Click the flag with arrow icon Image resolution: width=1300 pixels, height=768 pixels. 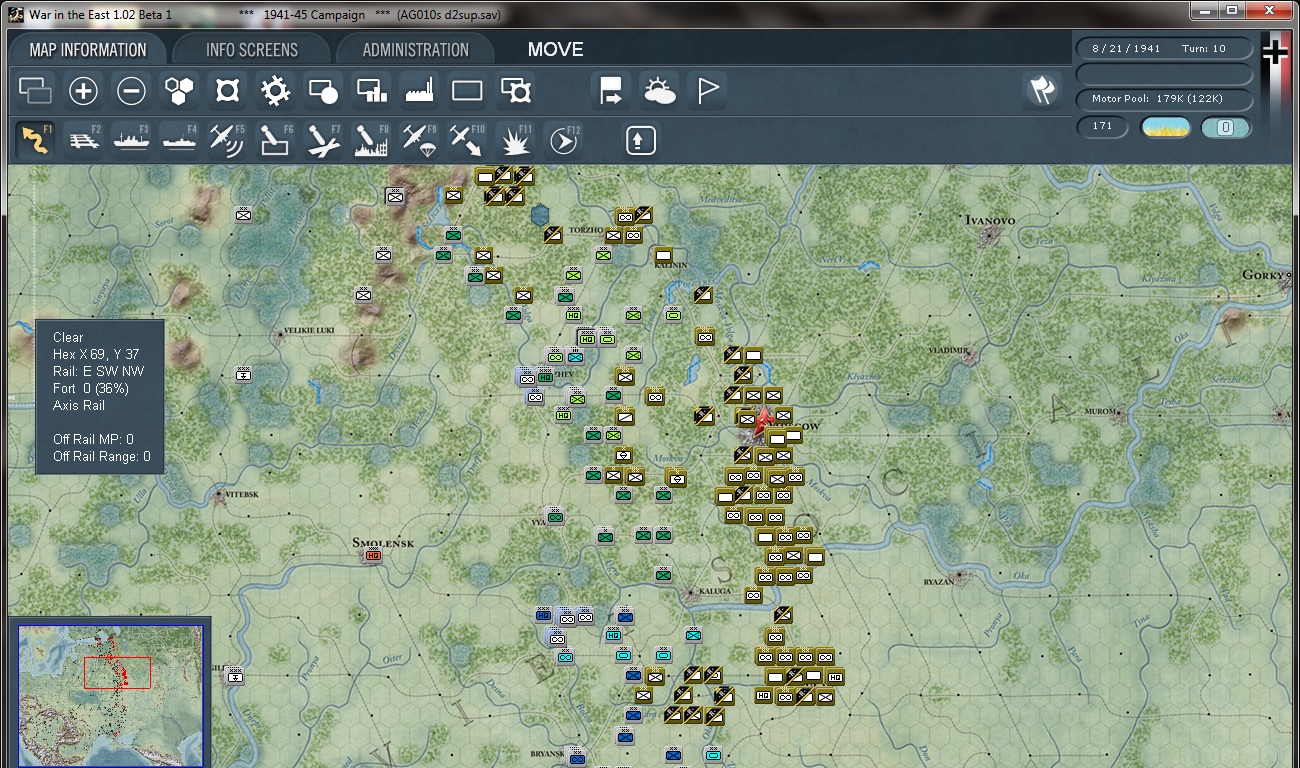[x=610, y=91]
